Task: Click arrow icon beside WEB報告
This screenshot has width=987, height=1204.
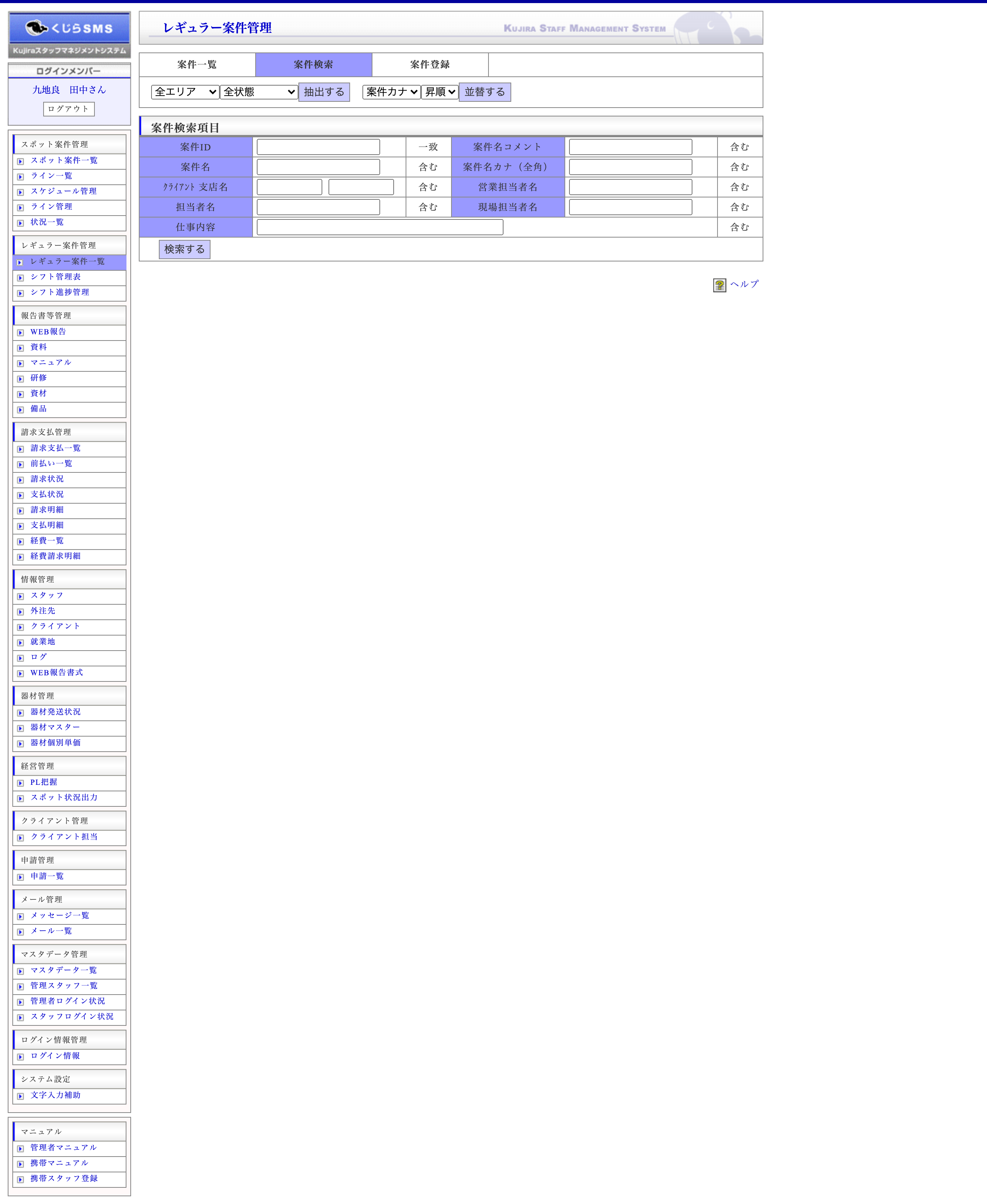Action: pyautogui.click(x=20, y=333)
